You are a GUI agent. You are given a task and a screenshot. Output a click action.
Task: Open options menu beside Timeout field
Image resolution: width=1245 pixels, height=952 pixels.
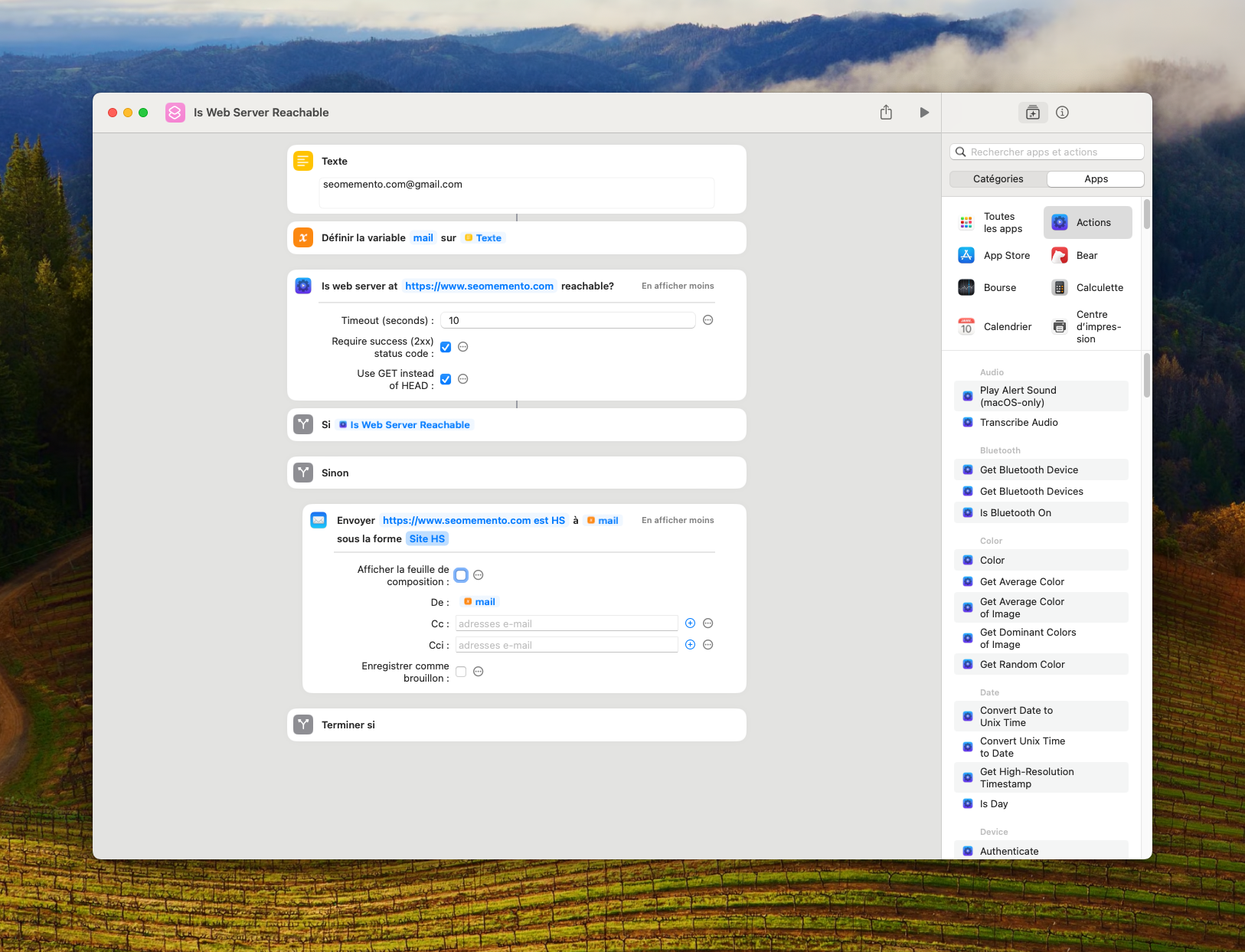pyautogui.click(x=708, y=320)
